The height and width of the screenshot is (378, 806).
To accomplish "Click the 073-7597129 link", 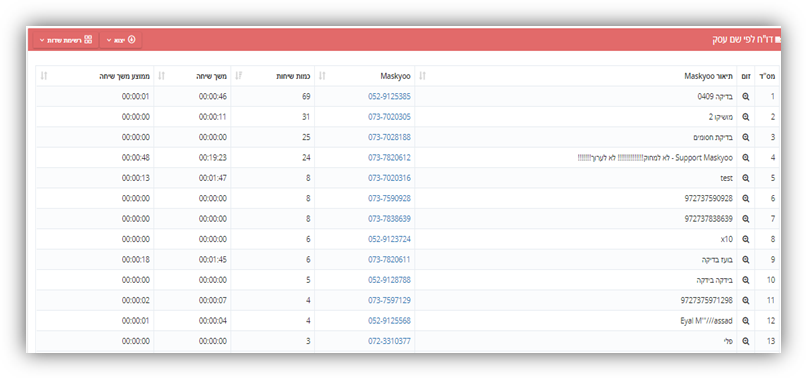I will 389,300.
